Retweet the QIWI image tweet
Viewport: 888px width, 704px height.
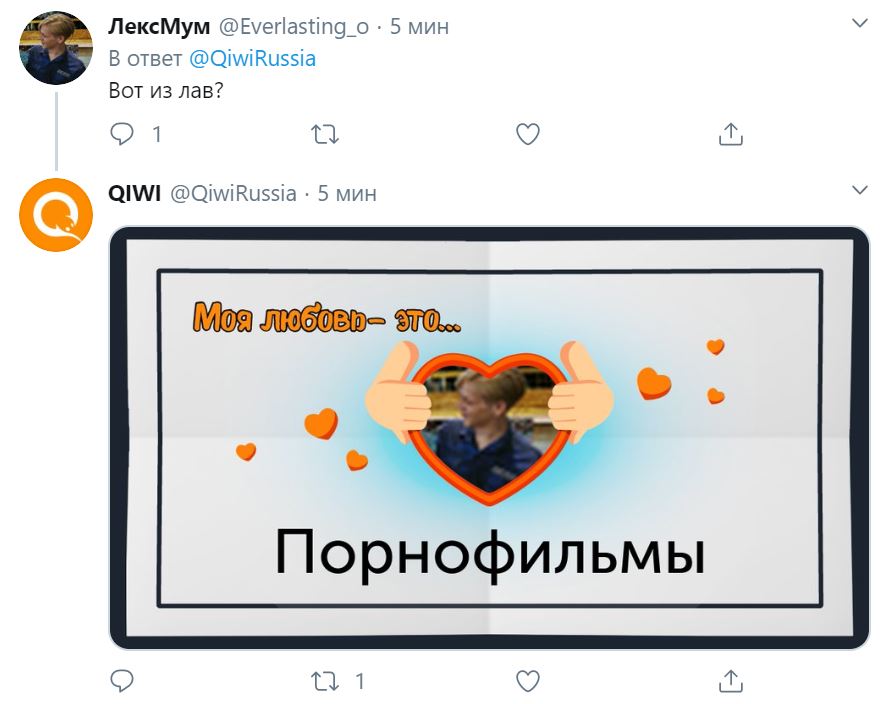coord(325,681)
